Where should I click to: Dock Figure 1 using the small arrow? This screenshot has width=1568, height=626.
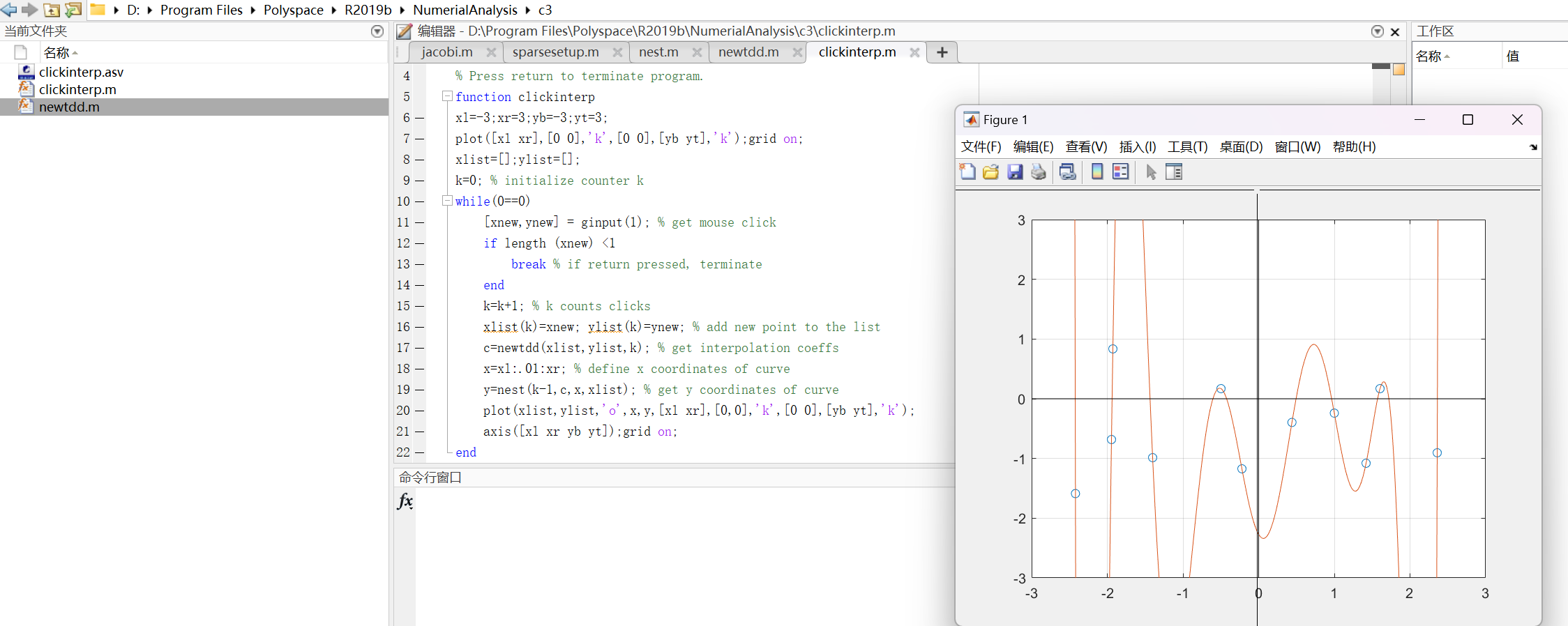click(x=1533, y=147)
